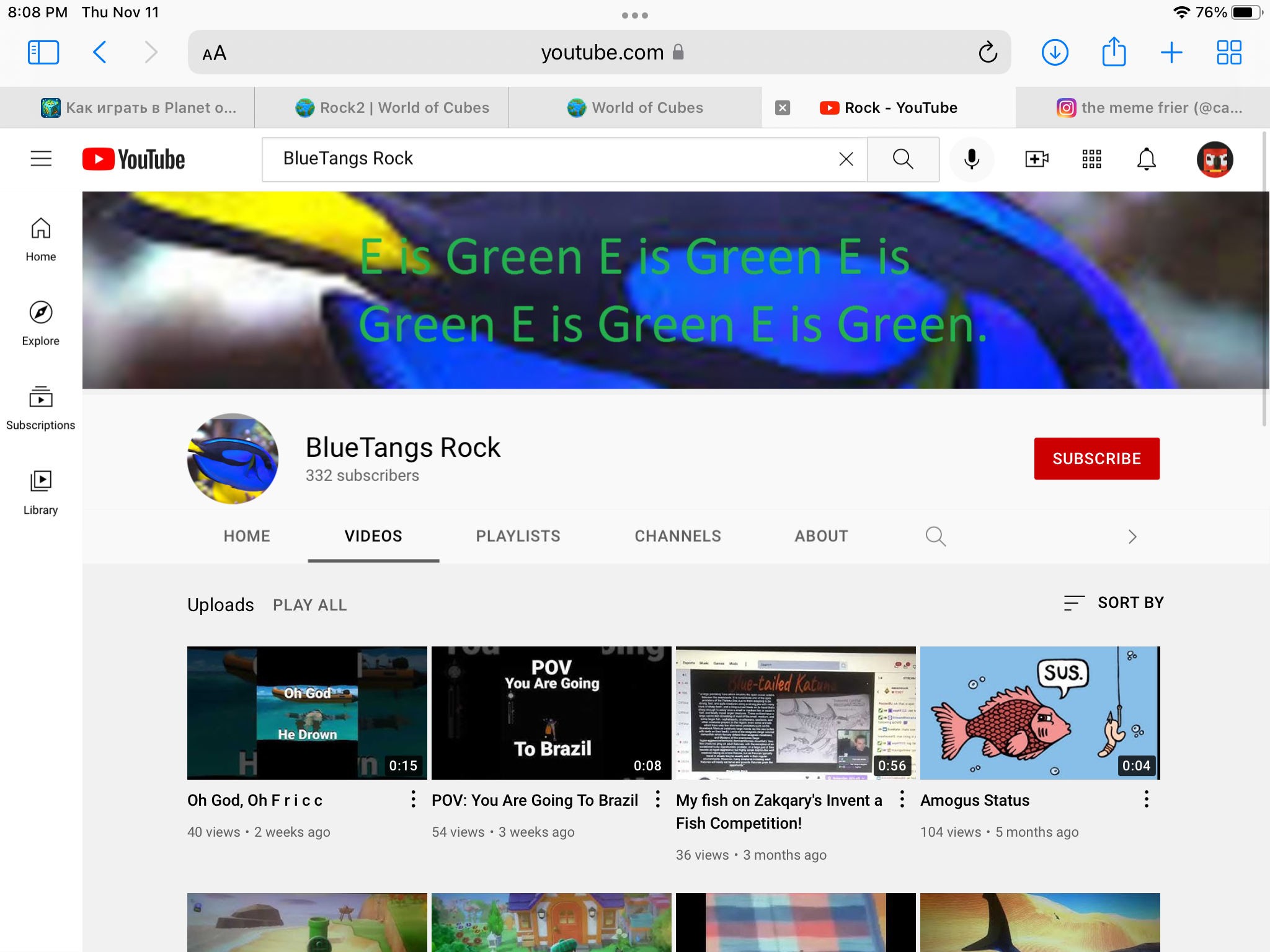The image size is (1270, 952).
Task: Start voice search with microphone
Action: tap(972, 159)
